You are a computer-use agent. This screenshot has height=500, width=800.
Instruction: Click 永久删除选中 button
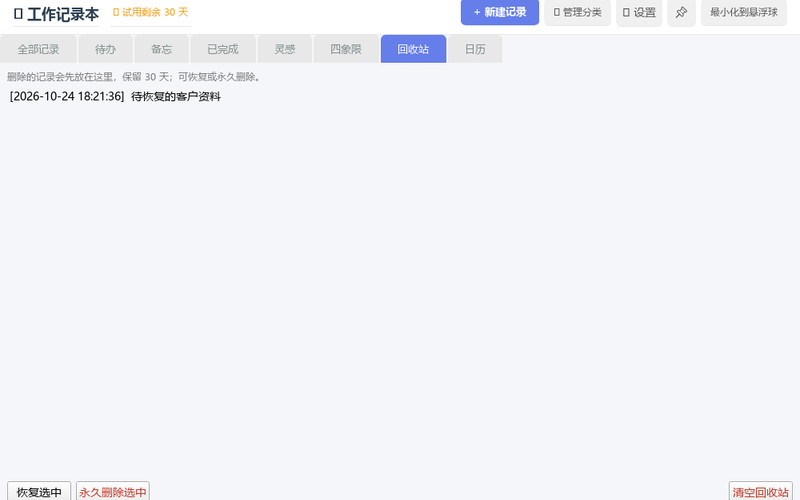tap(113, 492)
